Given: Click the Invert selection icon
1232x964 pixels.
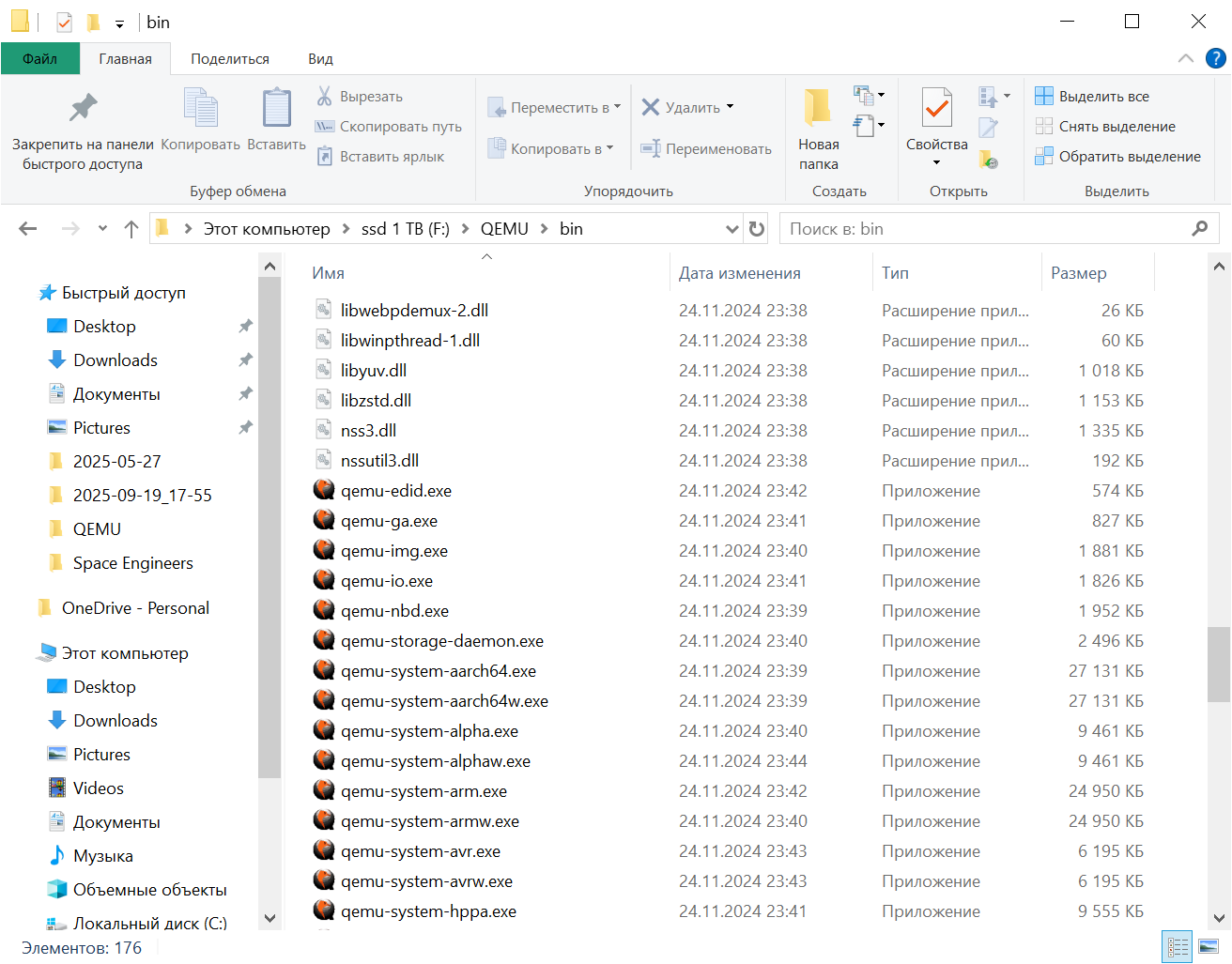Looking at the screenshot, I should point(1044,156).
